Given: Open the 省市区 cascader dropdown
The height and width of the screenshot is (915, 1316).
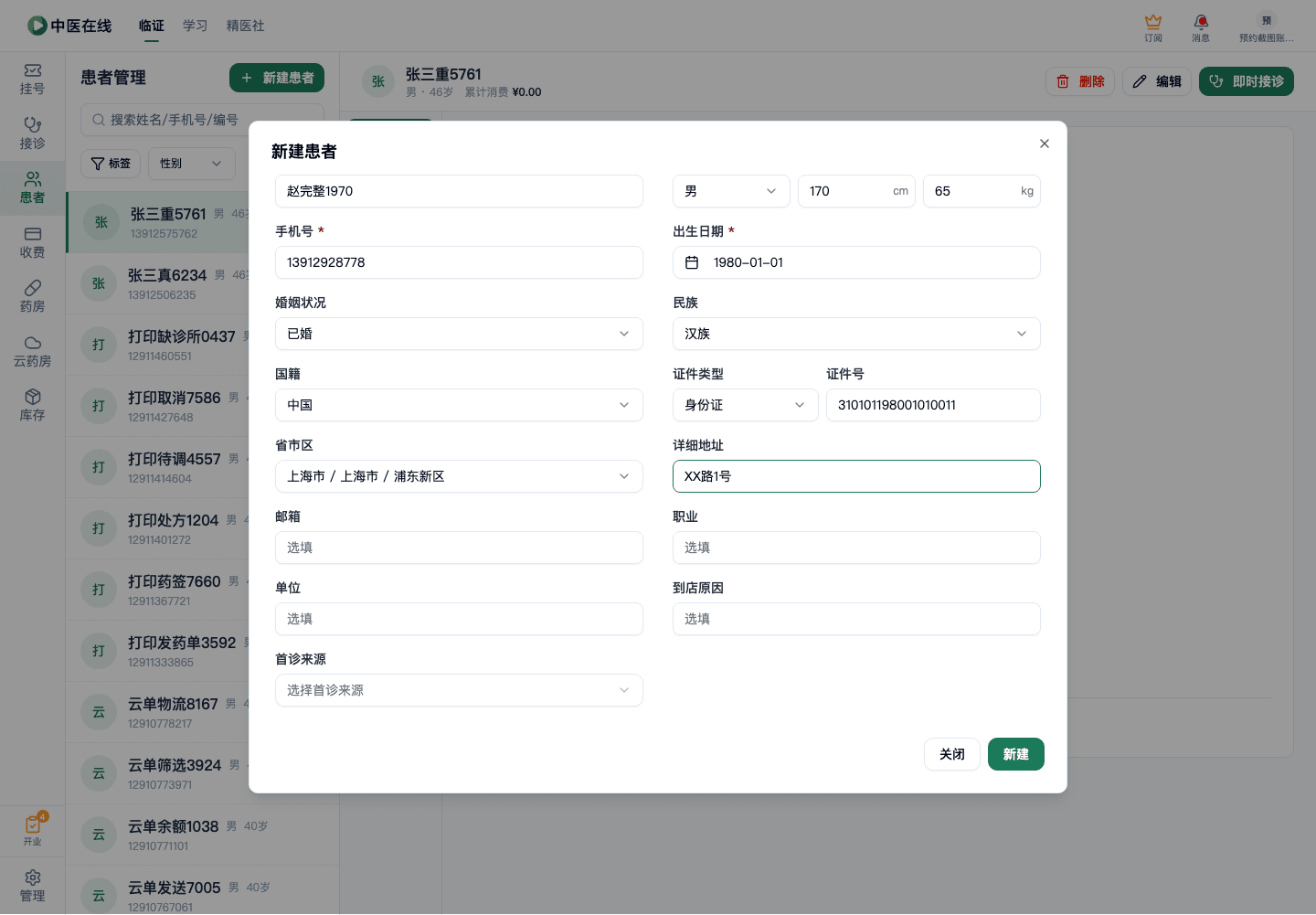Looking at the screenshot, I should click(x=459, y=476).
